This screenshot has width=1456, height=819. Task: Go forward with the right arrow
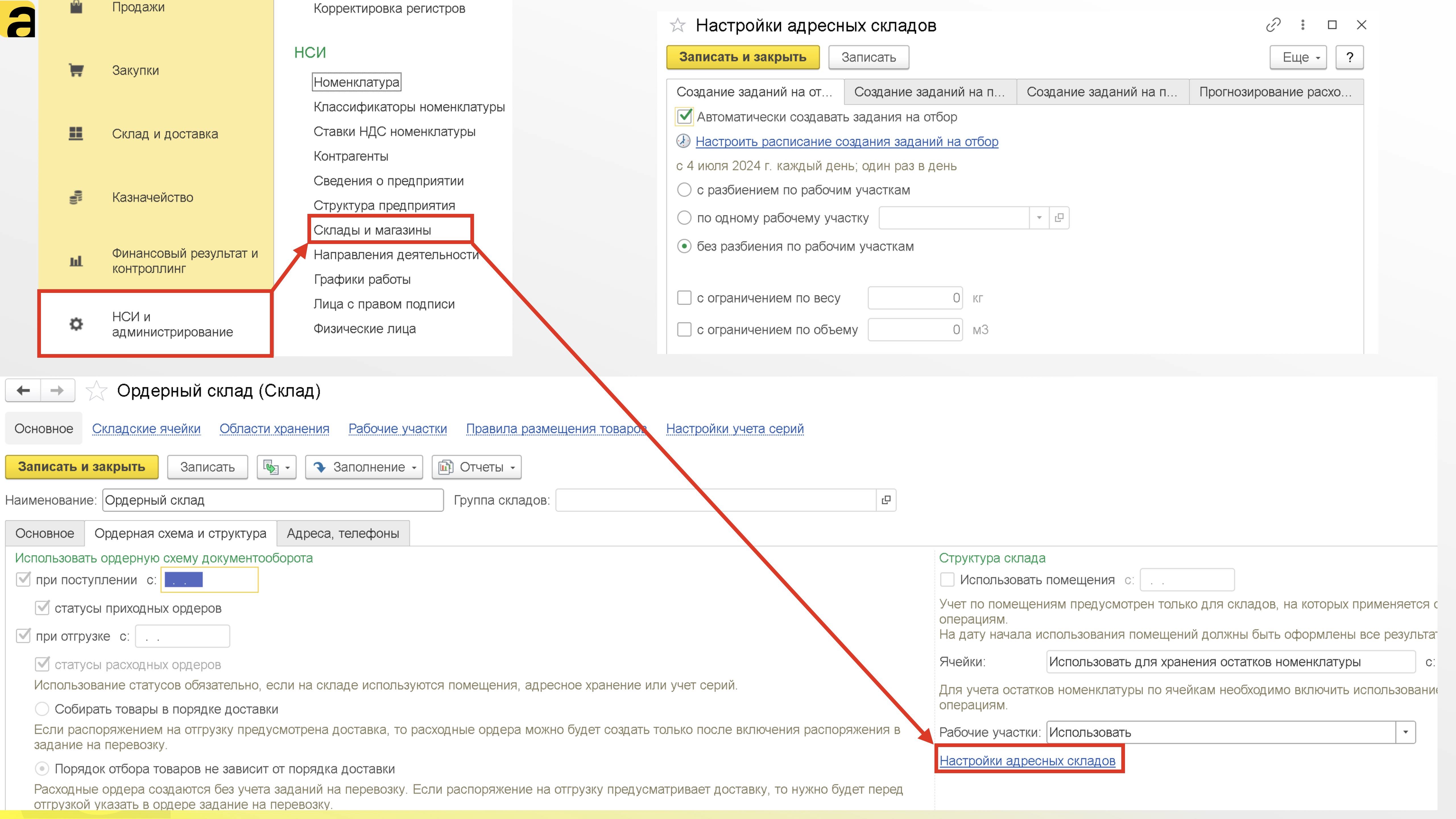pyautogui.click(x=57, y=390)
